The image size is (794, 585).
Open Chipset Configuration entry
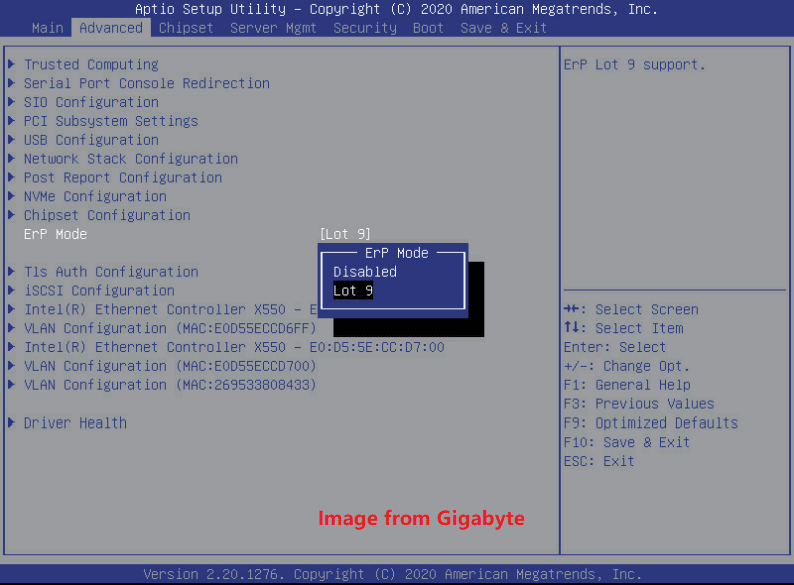pyautogui.click(x=107, y=215)
